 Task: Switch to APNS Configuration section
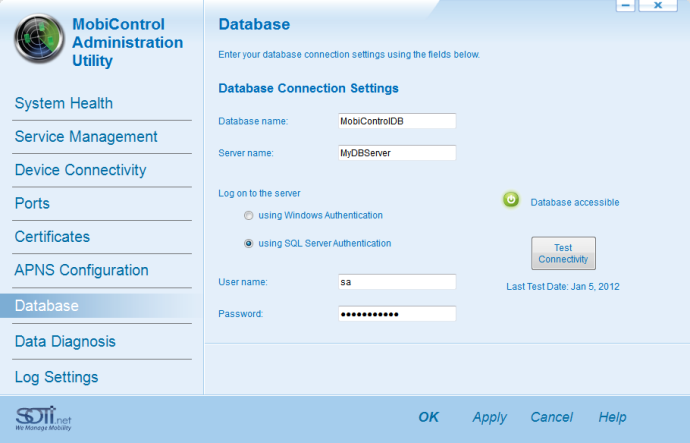pos(81,270)
